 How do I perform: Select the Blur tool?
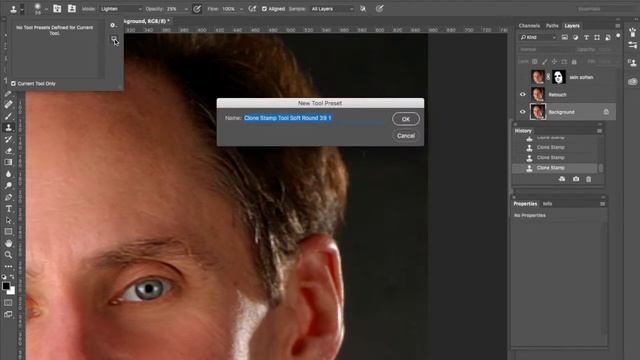click(x=8, y=174)
